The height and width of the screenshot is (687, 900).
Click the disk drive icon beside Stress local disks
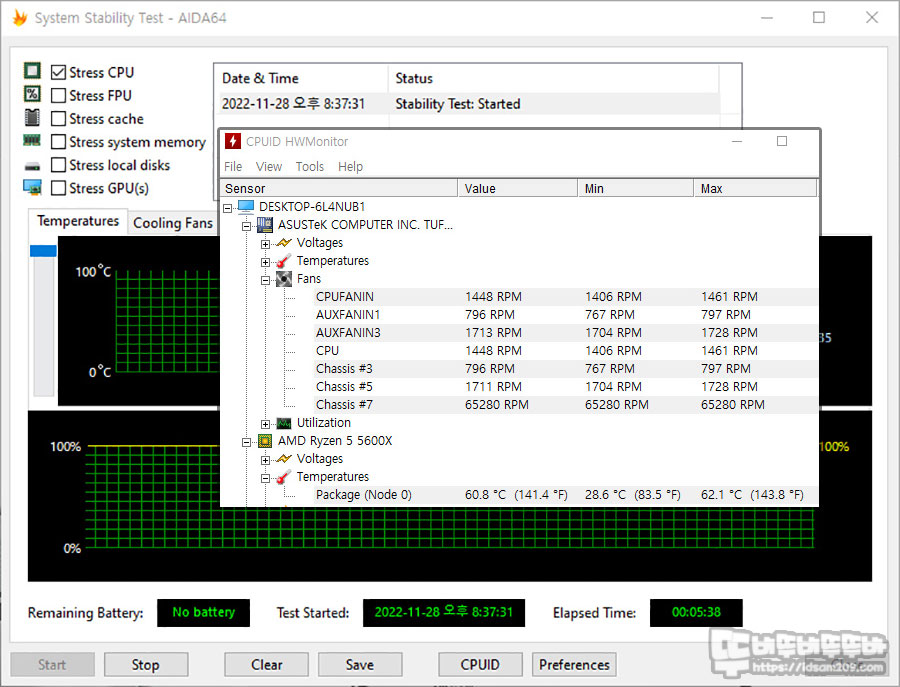click(x=32, y=166)
